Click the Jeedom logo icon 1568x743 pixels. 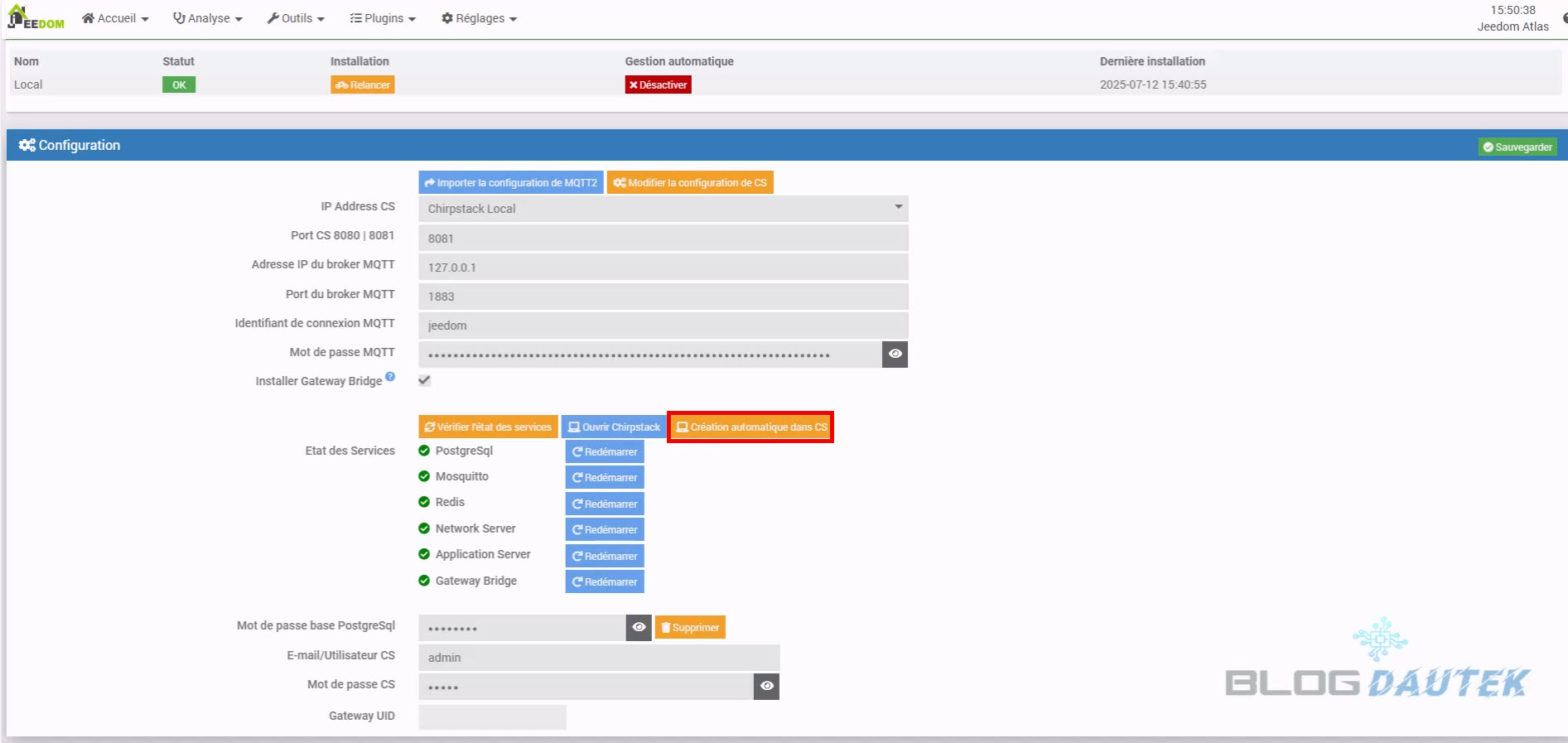click(35, 17)
